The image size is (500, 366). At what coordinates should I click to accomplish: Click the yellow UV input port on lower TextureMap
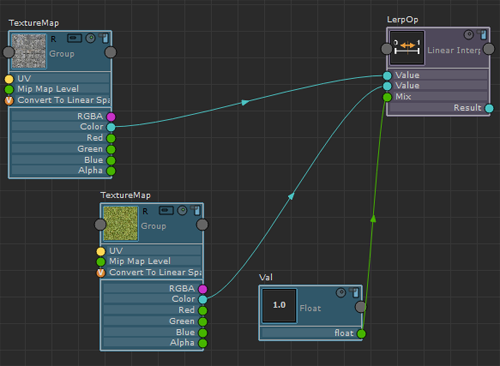(x=101, y=251)
